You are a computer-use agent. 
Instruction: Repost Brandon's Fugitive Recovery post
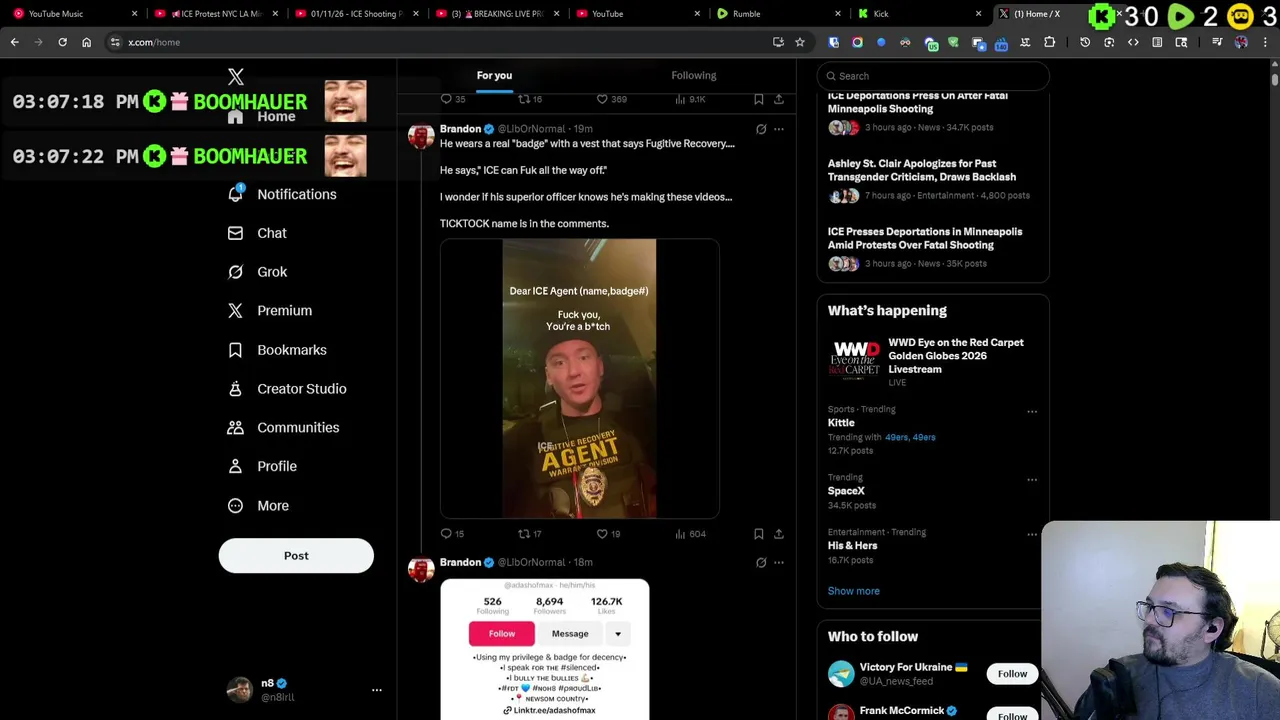click(529, 534)
